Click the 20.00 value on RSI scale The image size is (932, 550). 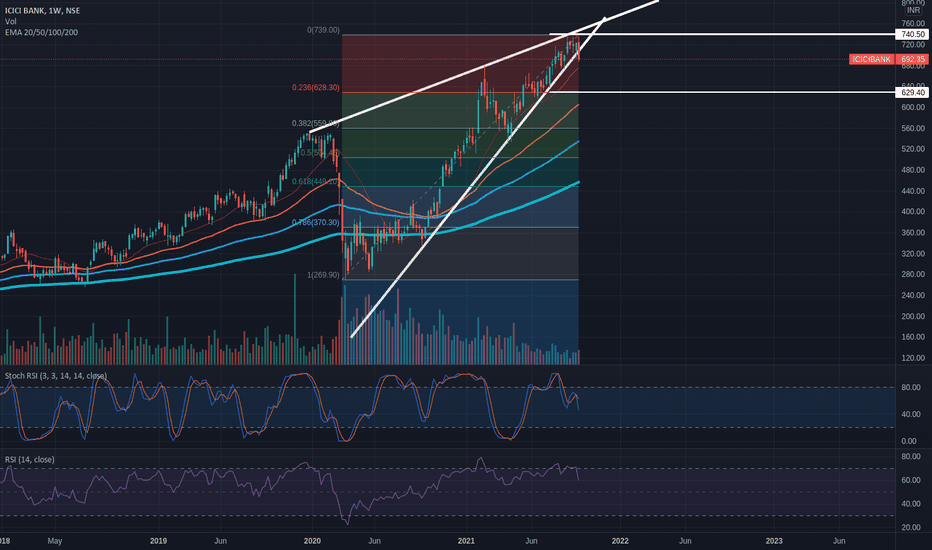[911, 527]
